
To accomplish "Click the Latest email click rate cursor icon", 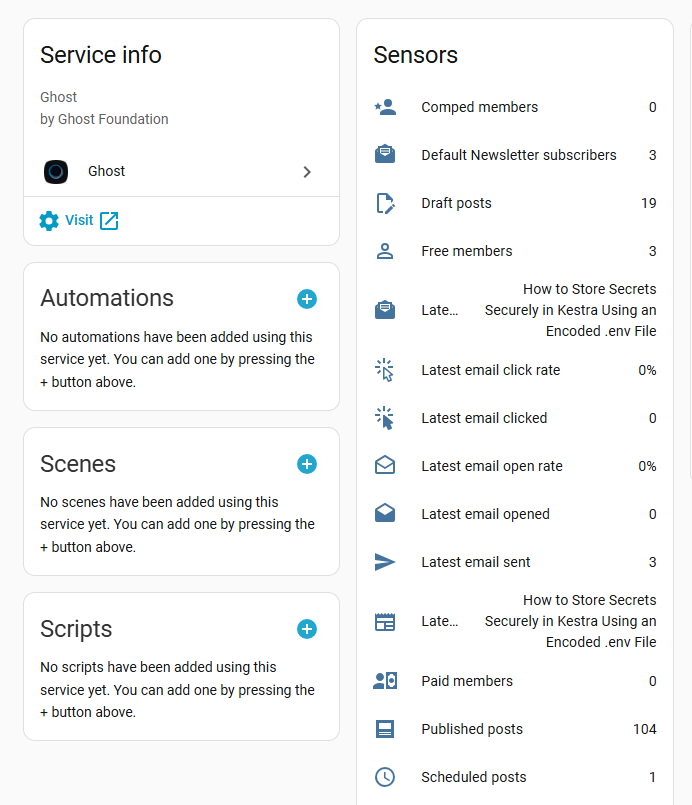I will coord(385,370).
